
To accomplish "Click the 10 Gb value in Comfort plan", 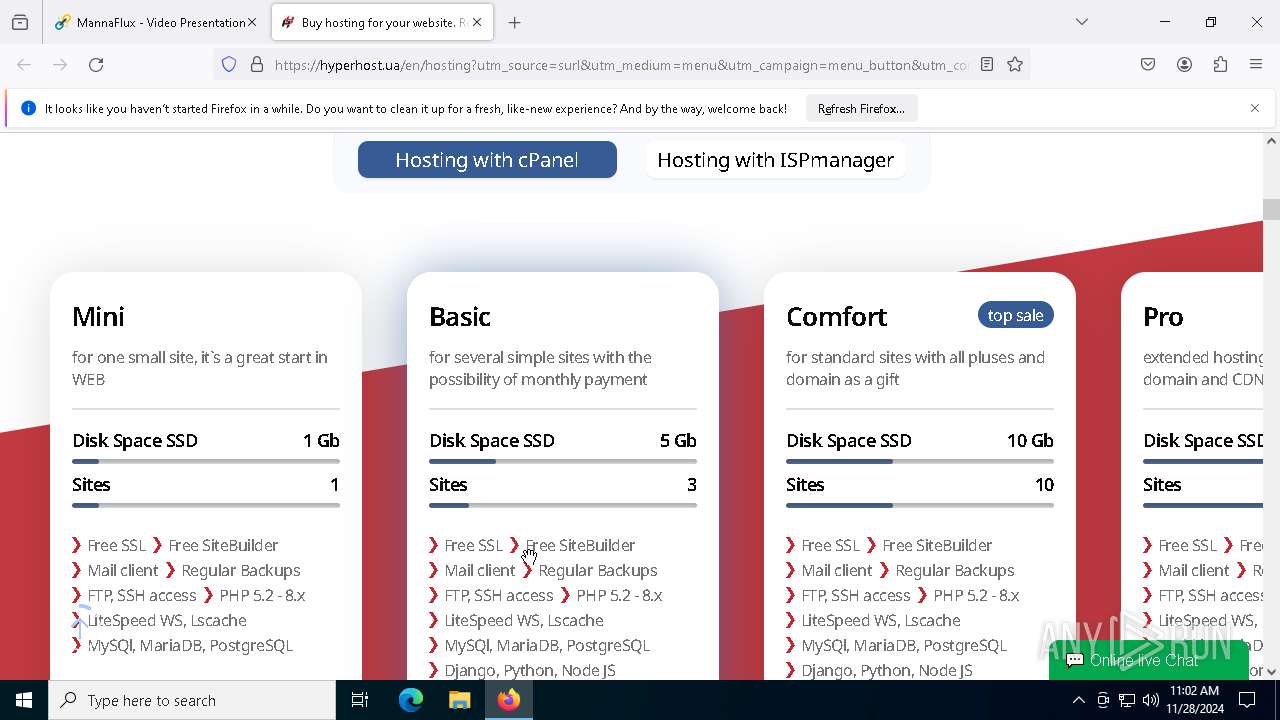I will [x=1030, y=440].
